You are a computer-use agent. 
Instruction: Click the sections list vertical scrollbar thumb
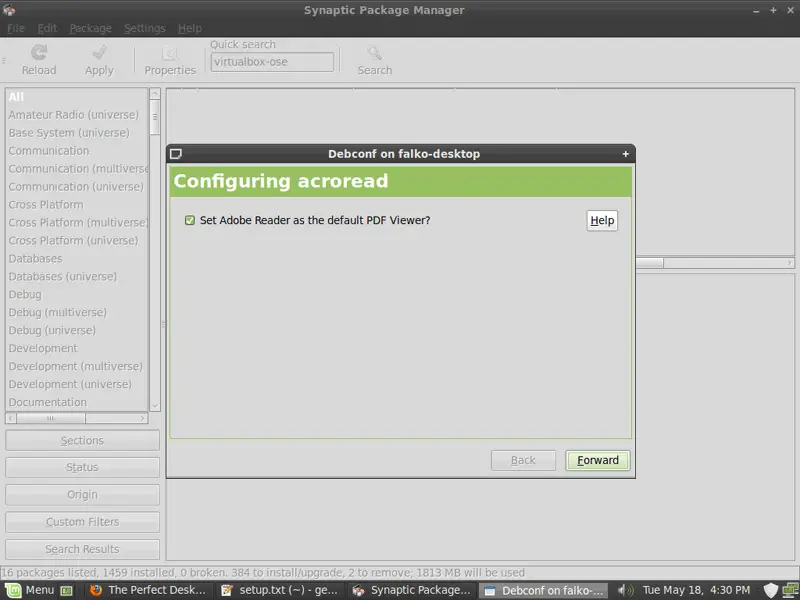coord(155,117)
